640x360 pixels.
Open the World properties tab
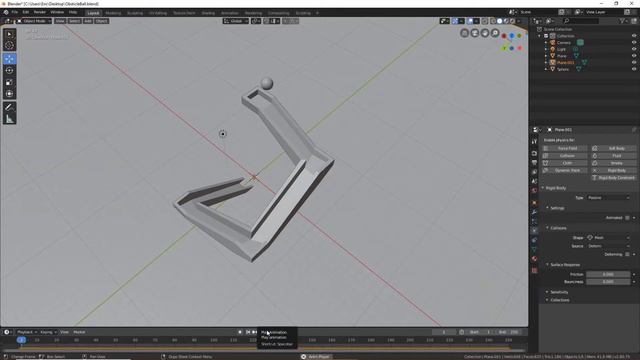(x=534, y=191)
